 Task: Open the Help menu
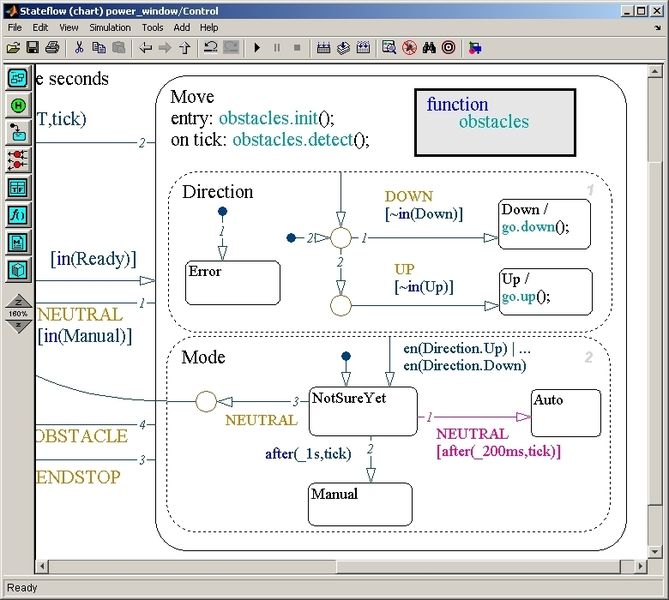click(209, 27)
